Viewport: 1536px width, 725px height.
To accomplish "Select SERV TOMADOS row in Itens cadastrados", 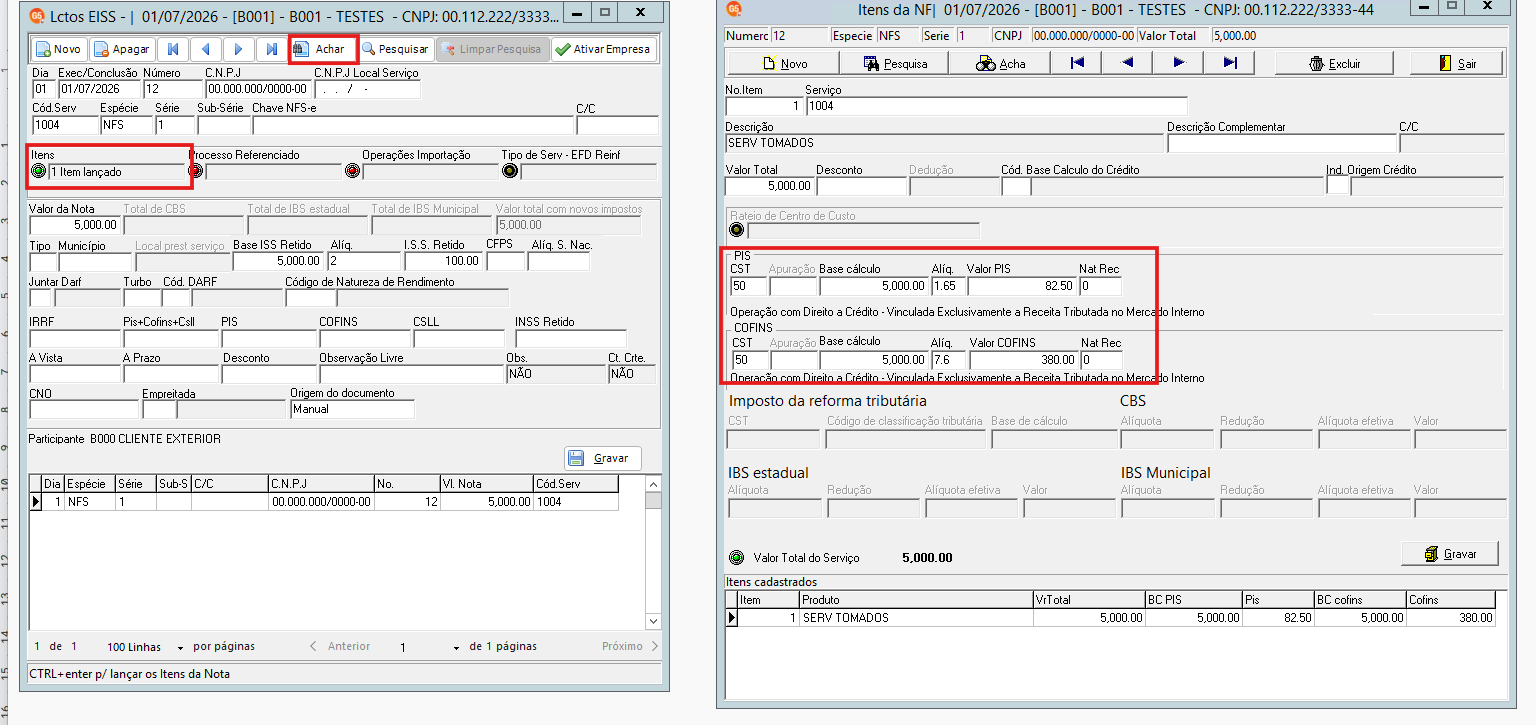I will tap(1110, 618).
